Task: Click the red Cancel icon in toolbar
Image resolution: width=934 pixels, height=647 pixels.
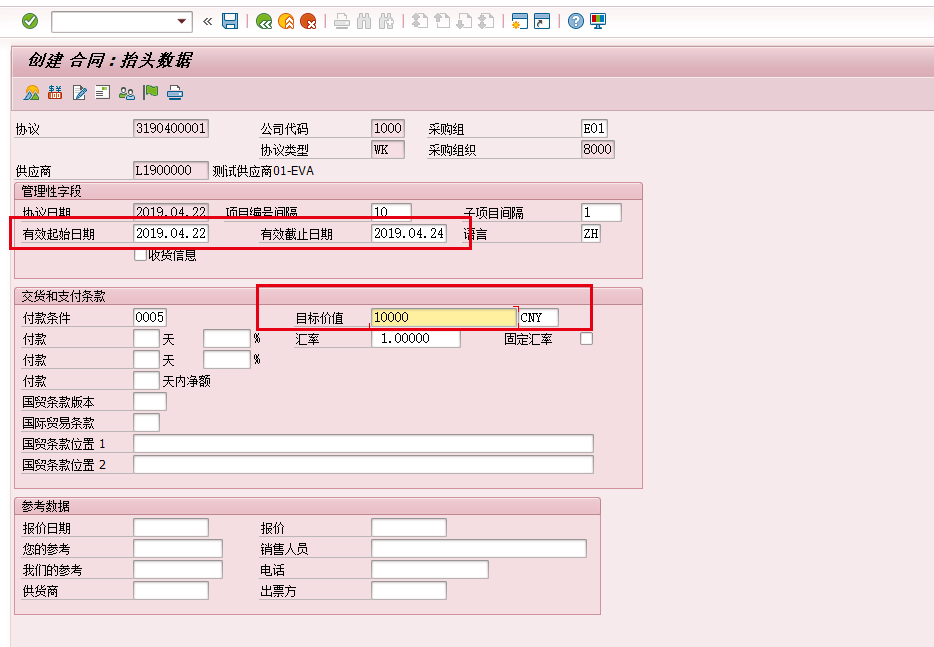Action: pyautogui.click(x=310, y=20)
